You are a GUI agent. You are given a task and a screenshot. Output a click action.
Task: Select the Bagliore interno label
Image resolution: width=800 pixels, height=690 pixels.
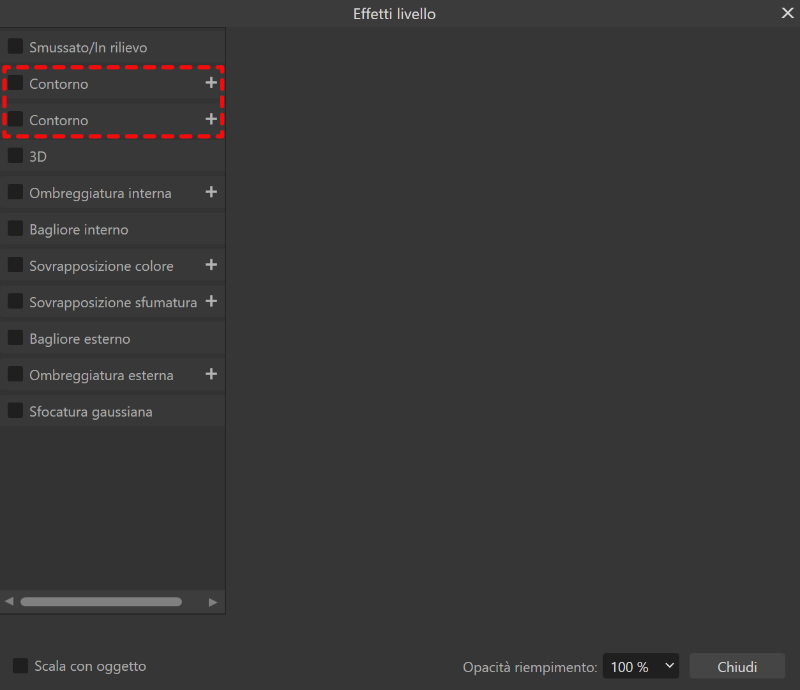pyautogui.click(x=79, y=230)
